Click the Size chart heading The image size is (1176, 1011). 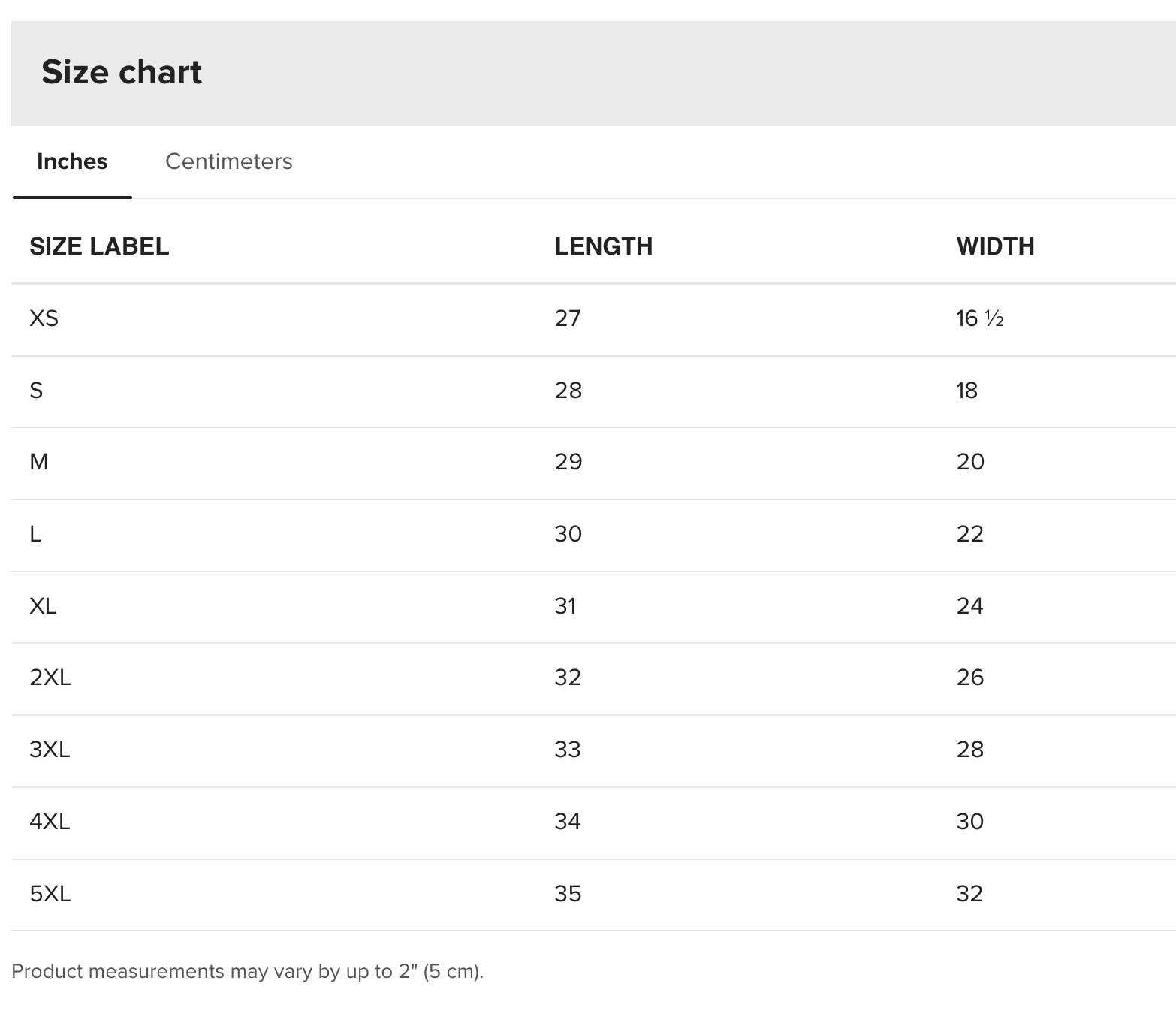[x=122, y=72]
